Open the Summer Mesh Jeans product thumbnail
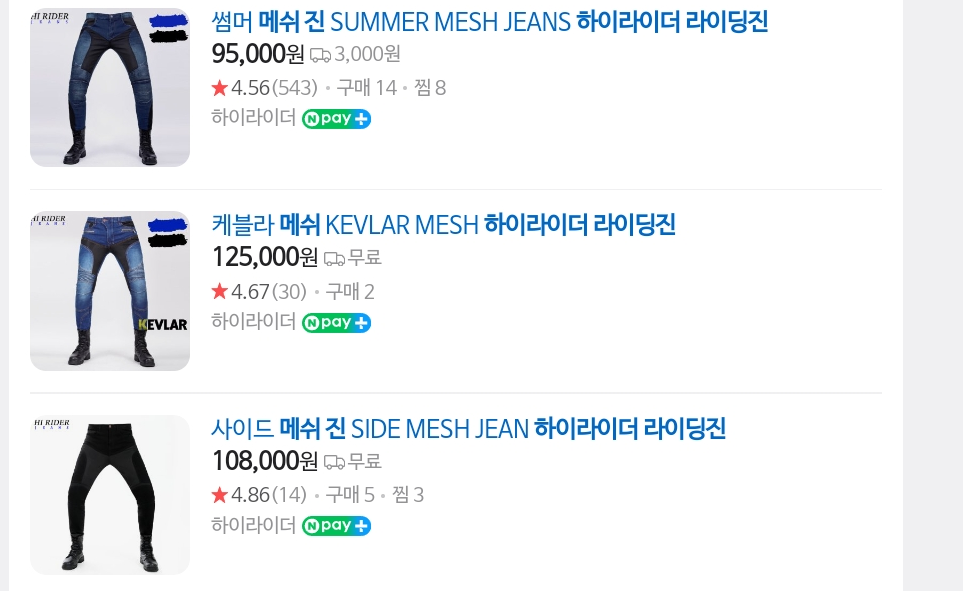This screenshot has height=591, width=963. [x=110, y=87]
